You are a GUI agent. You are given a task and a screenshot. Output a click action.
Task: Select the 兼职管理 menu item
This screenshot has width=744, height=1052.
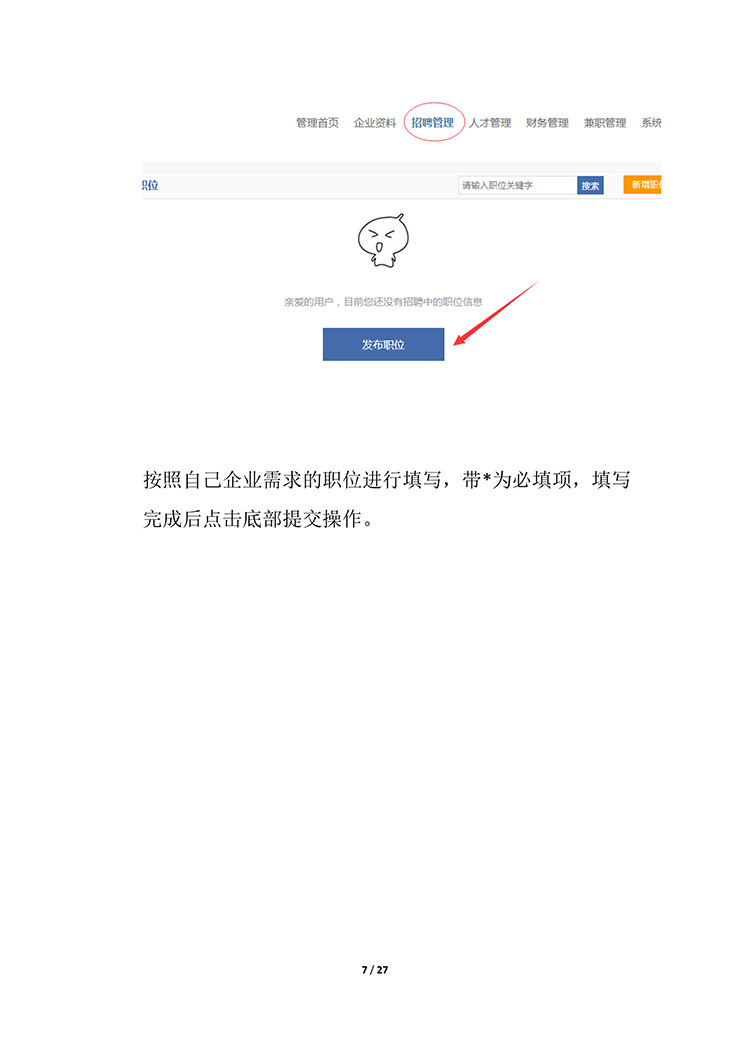[605, 123]
